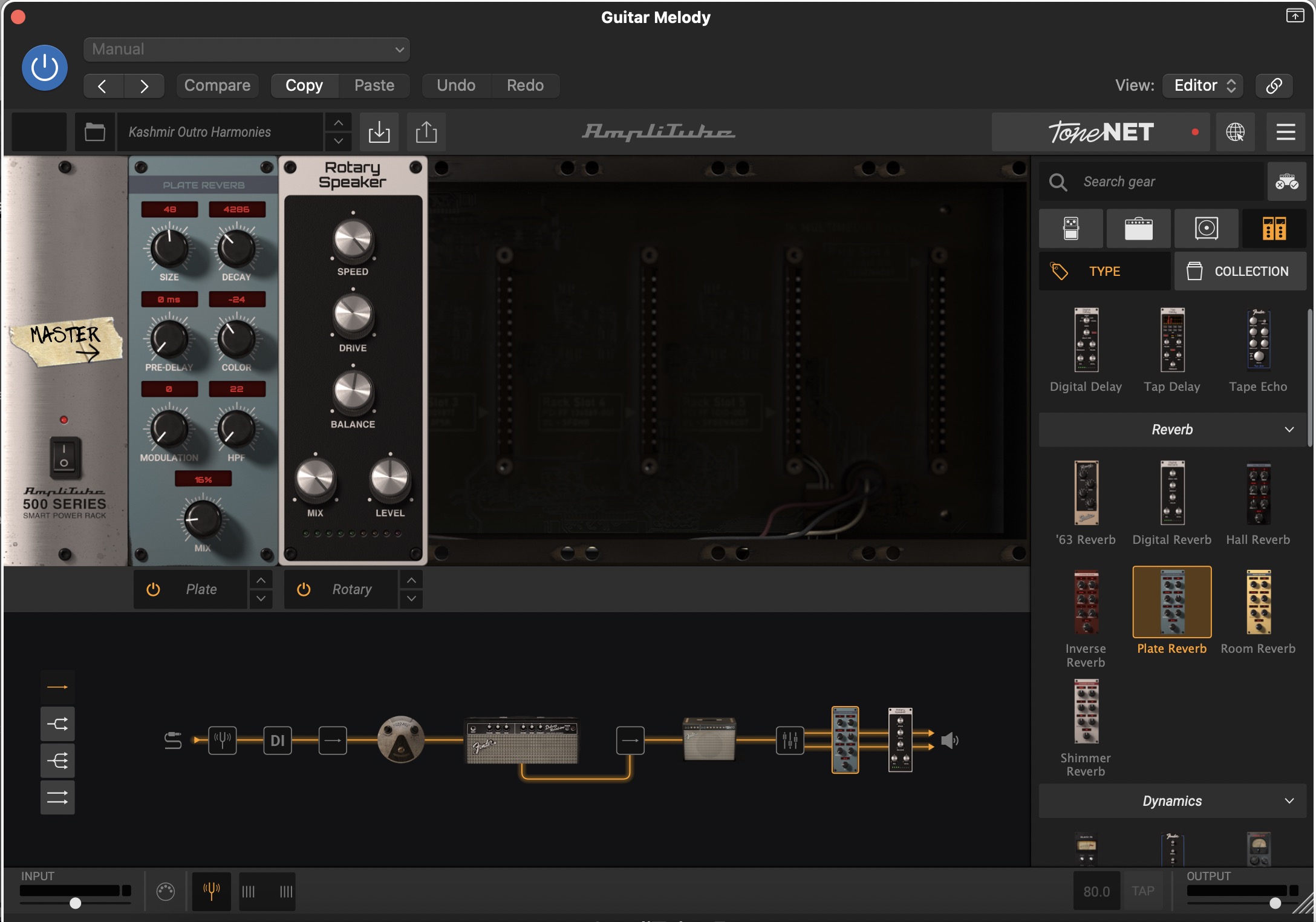The image size is (1316, 922).
Task: Click the export share icon
Action: tap(426, 132)
